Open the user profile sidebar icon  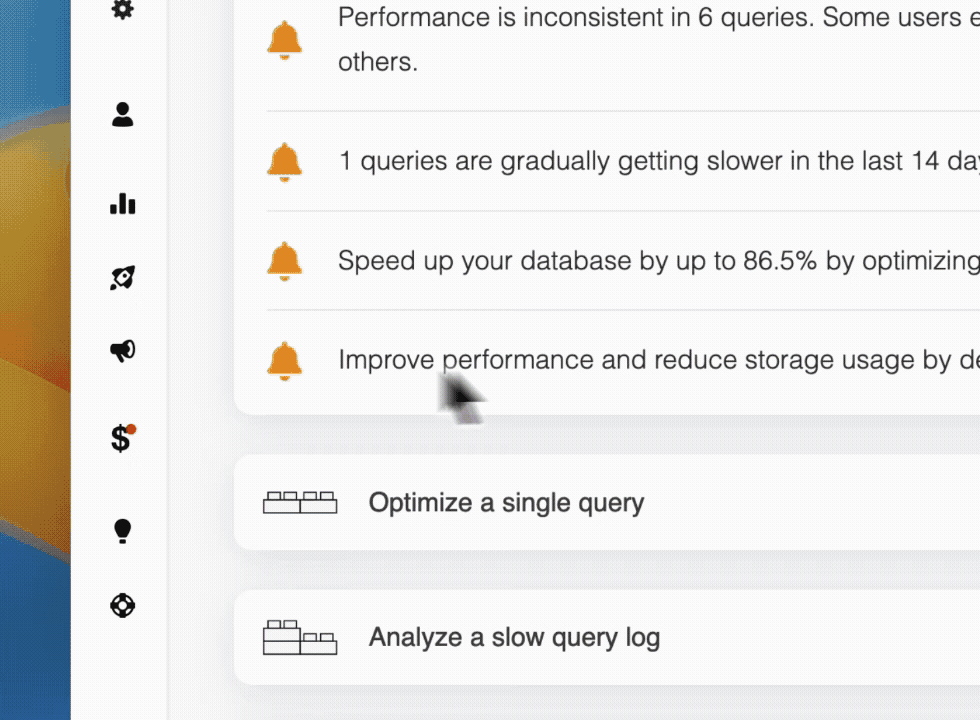click(122, 114)
